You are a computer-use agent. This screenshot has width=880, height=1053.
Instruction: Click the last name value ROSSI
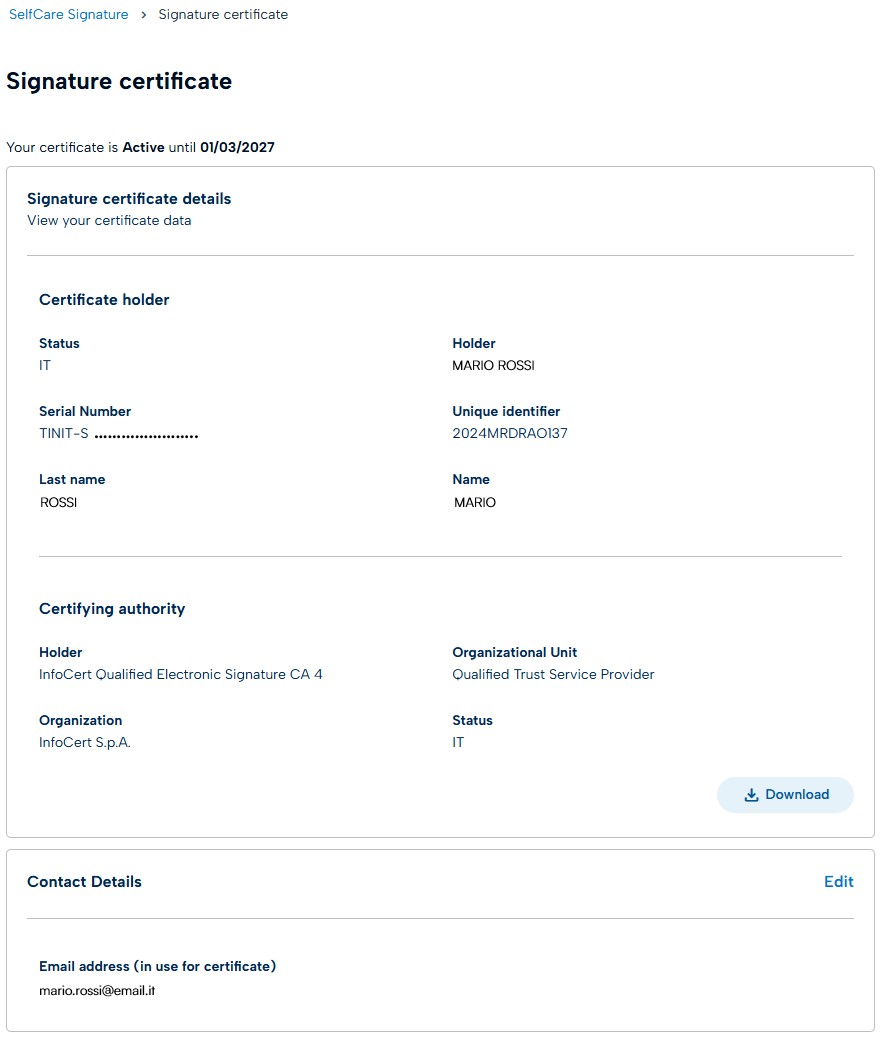pos(58,502)
